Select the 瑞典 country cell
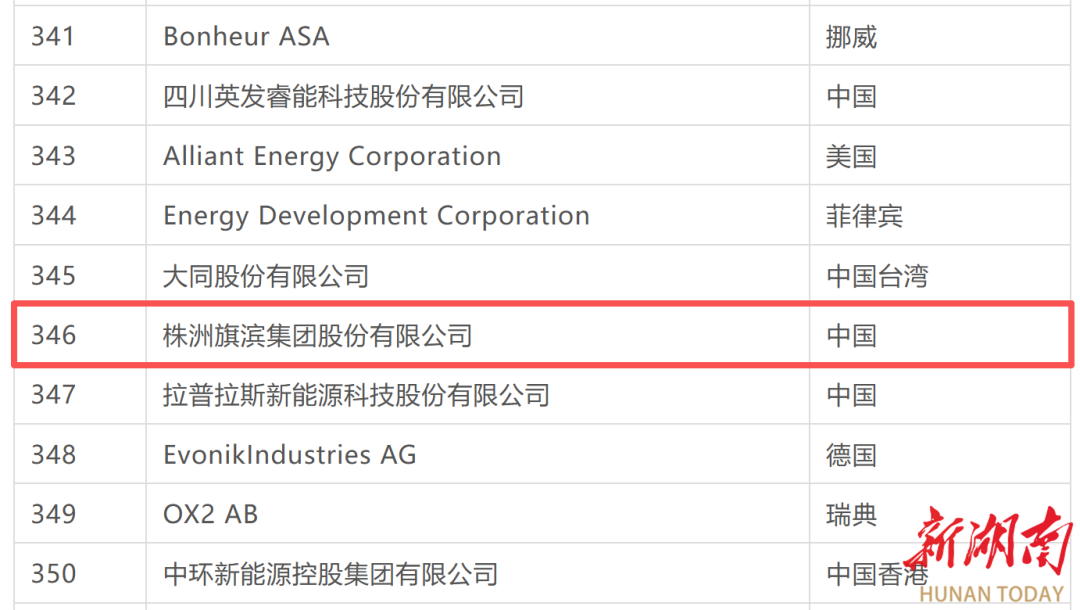 point(851,514)
